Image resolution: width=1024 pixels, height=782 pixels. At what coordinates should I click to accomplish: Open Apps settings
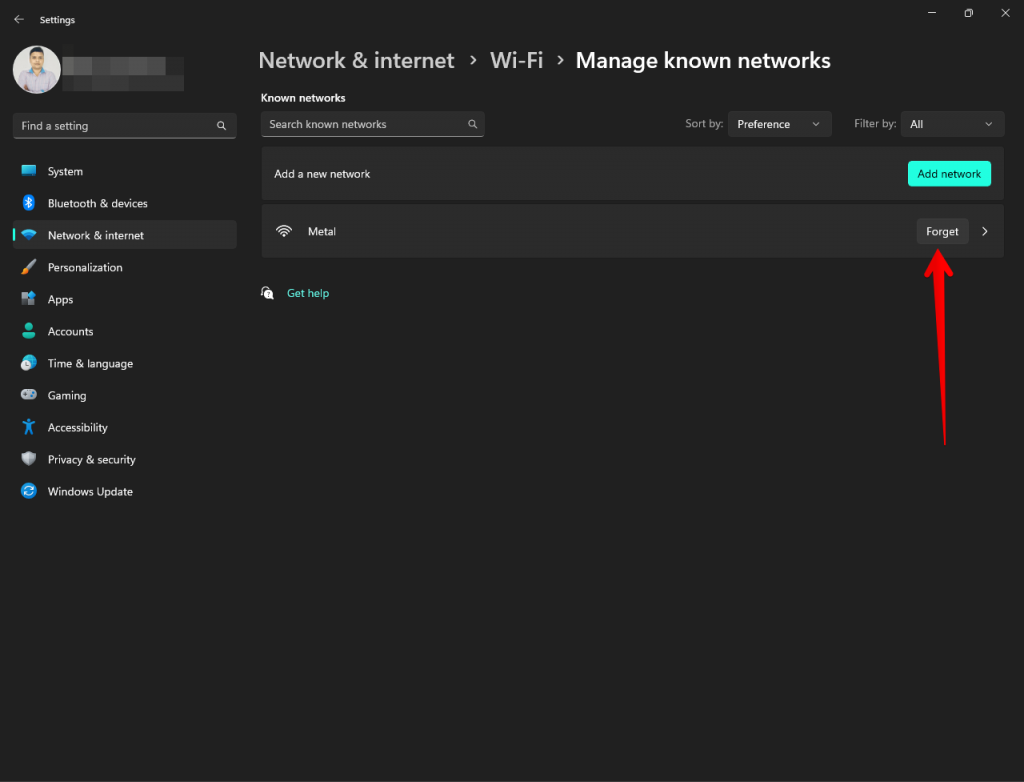[x=125, y=299]
